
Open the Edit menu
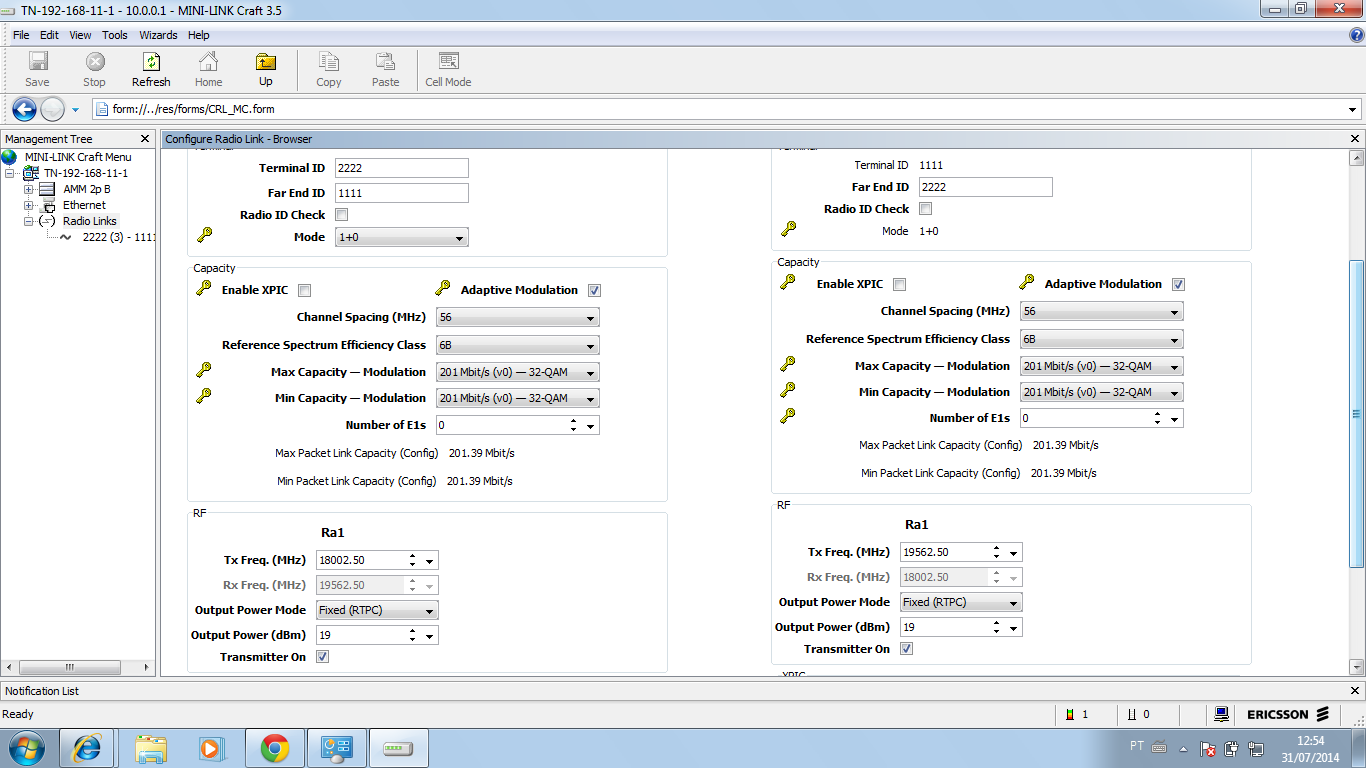point(49,35)
